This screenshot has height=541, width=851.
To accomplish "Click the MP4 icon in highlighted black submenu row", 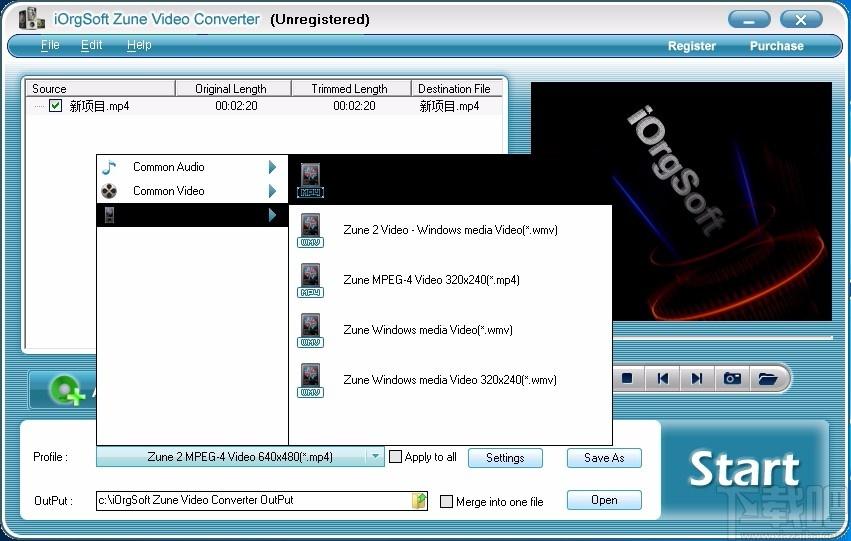I will 310,181.
